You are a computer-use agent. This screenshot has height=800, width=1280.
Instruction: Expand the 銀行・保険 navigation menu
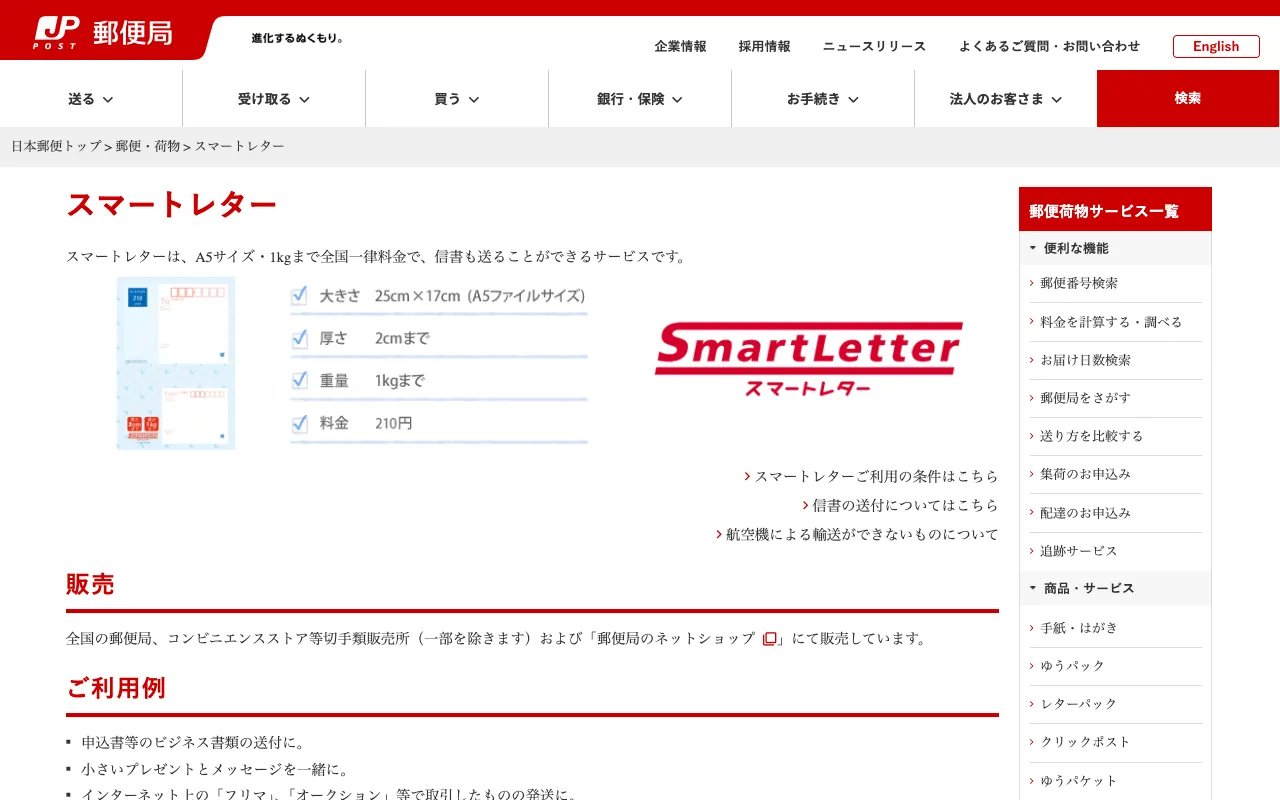pos(640,99)
